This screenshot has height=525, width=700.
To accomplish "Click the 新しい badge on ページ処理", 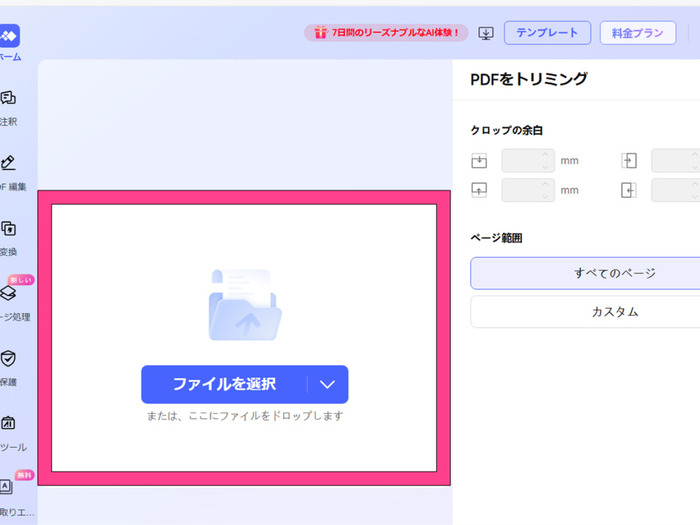I will 21,280.
